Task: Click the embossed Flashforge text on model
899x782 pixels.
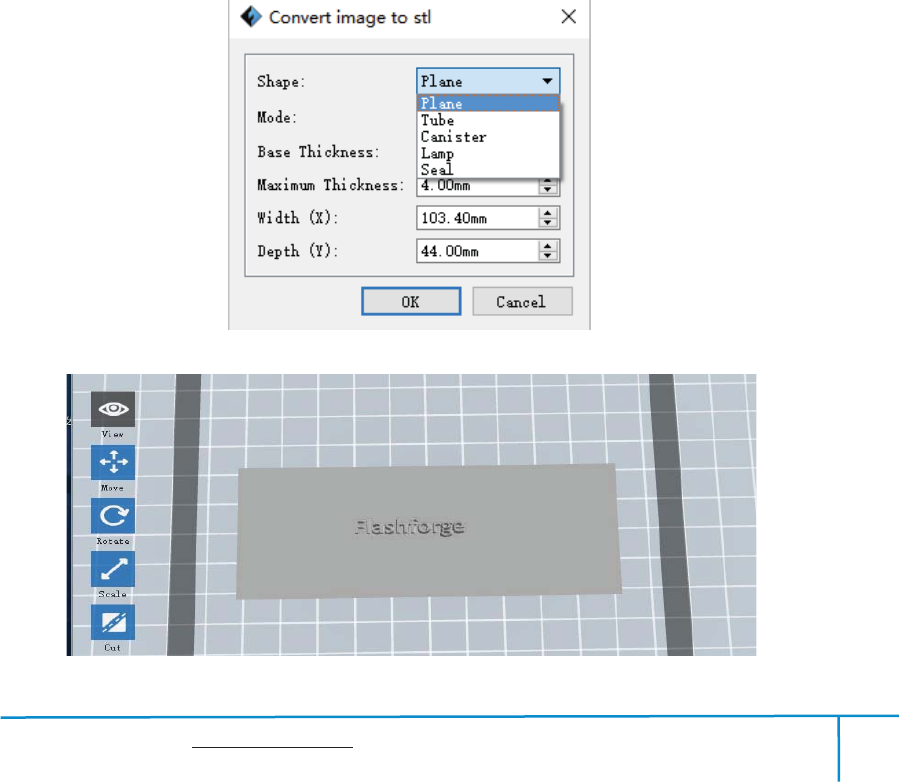Action: pyautogui.click(x=409, y=527)
